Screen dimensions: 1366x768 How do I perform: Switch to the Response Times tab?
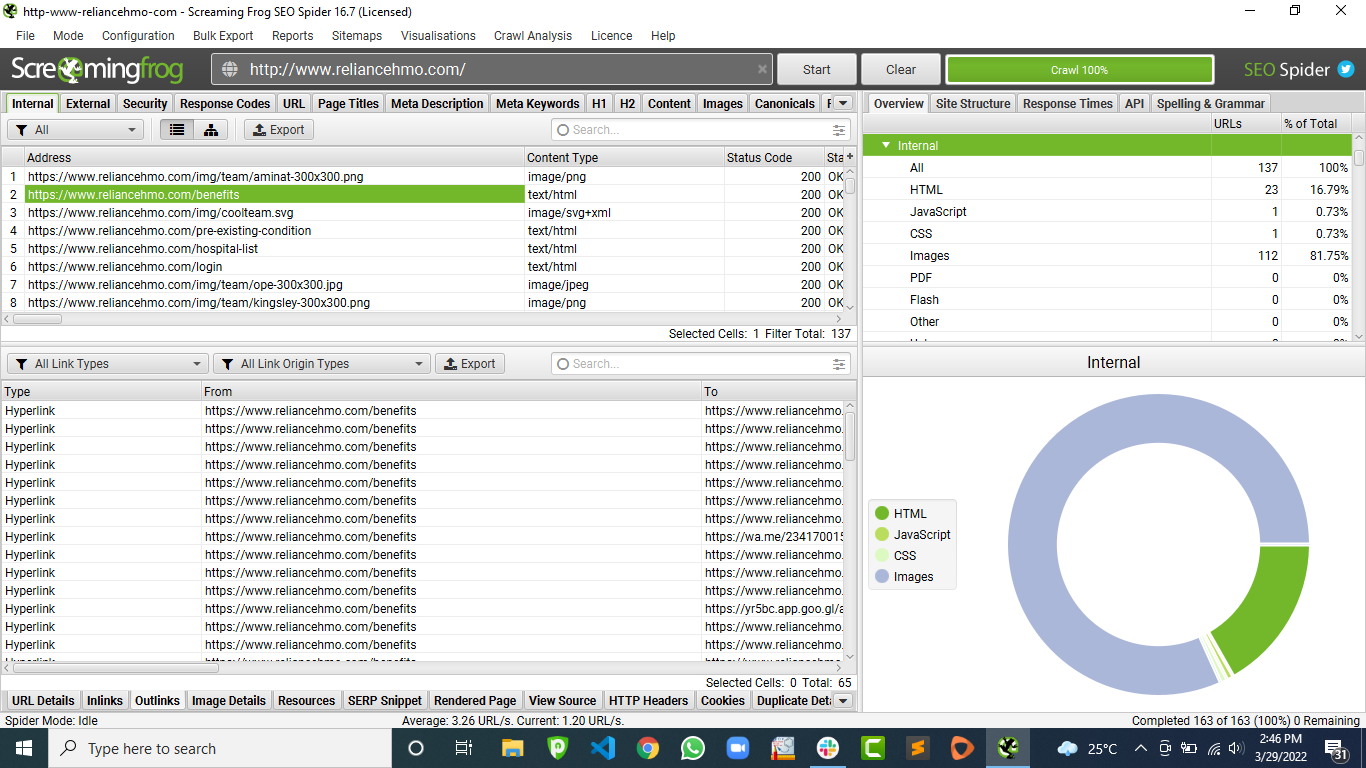(x=1068, y=103)
